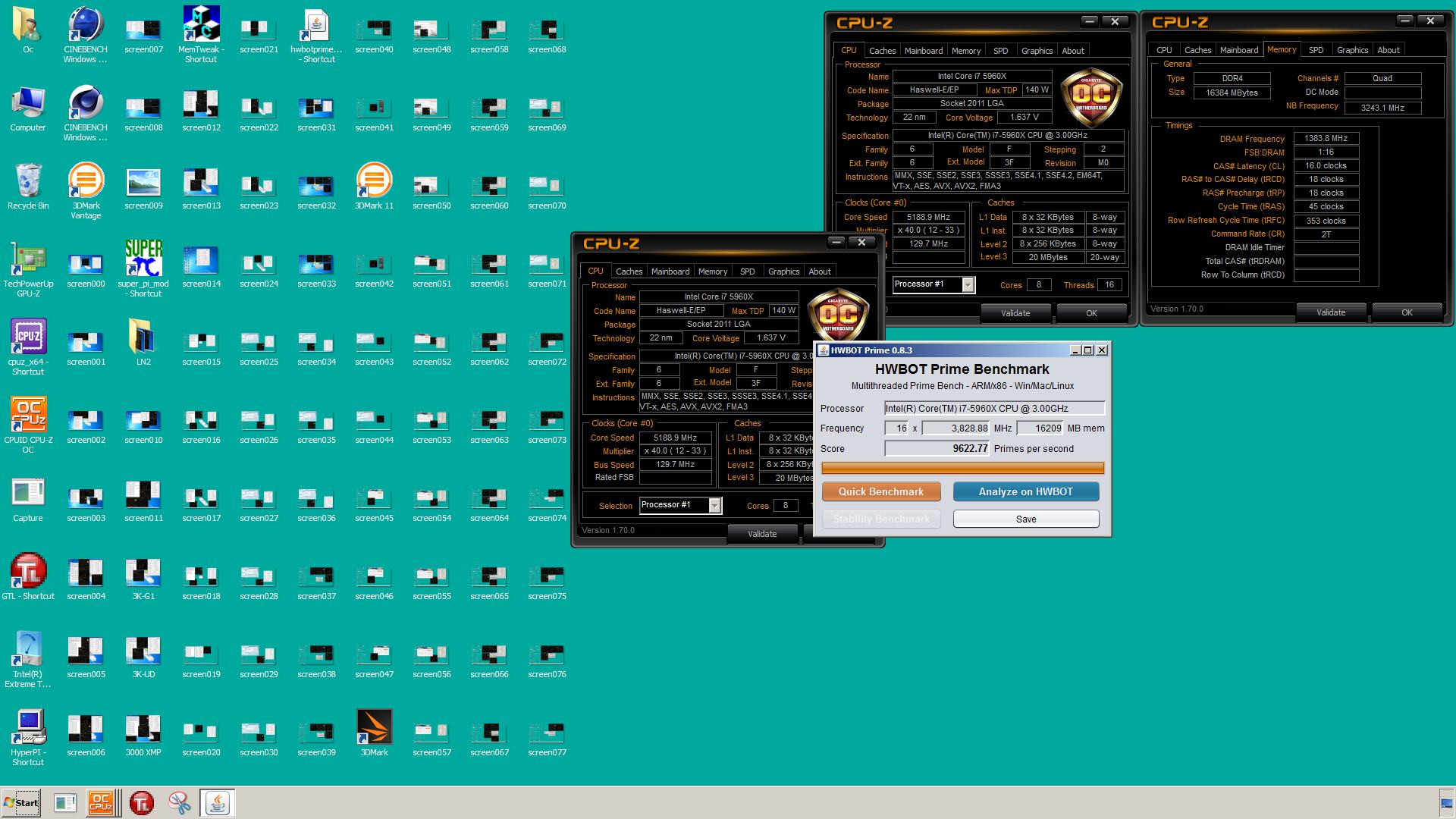Click Analyze on HWBOT button
This screenshot has width=1456, height=819.
click(x=1026, y=491)
